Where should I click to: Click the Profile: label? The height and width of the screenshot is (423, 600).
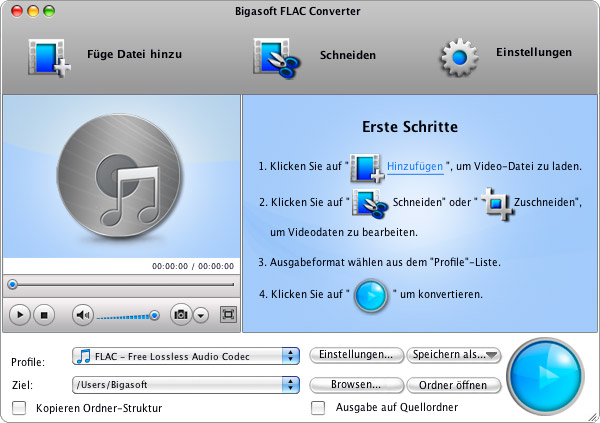tap(28, 362)
